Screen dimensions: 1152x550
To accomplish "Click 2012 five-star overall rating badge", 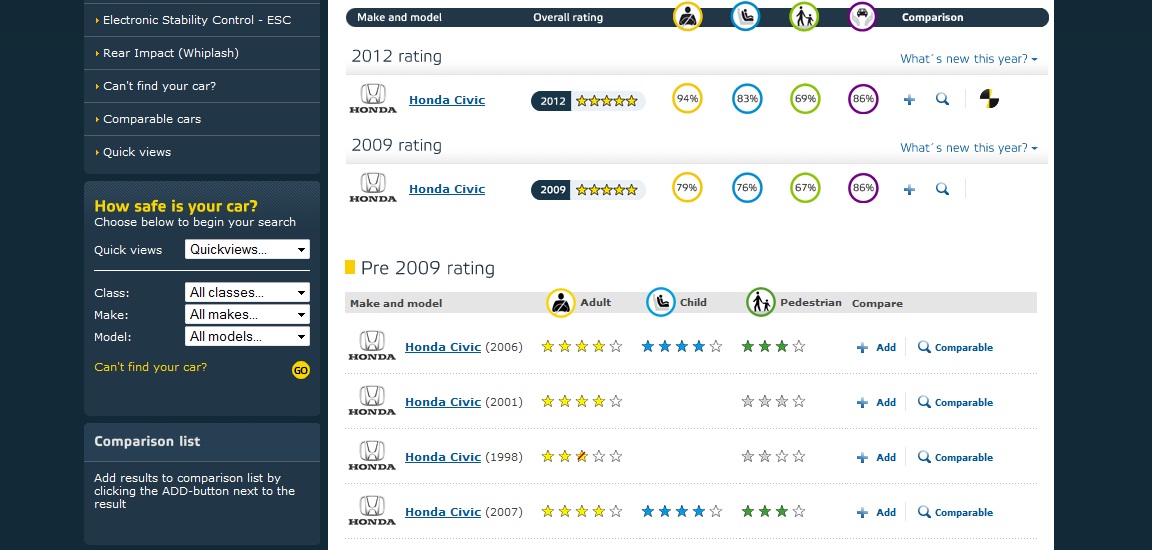I will 588,101.
